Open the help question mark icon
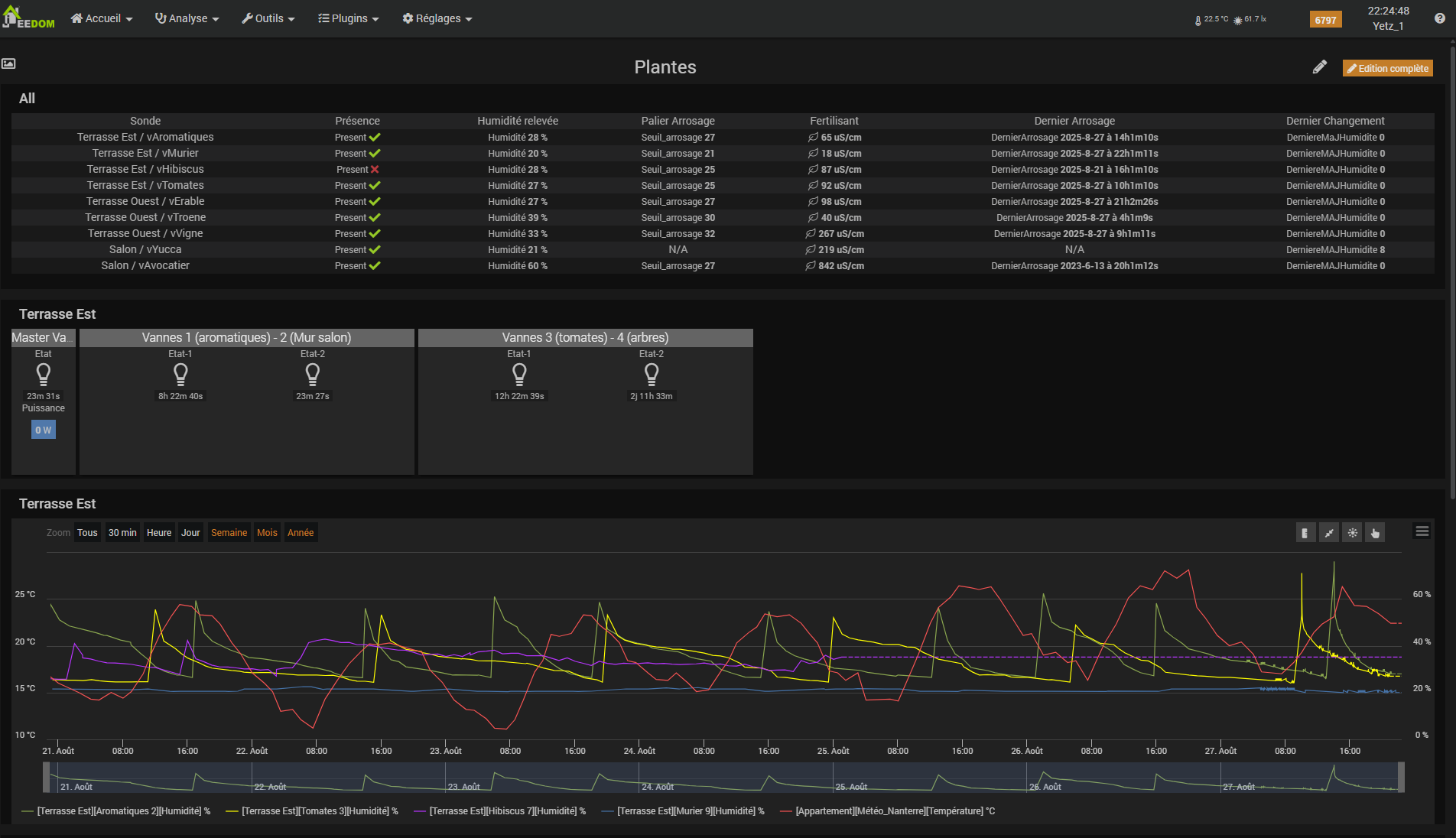 click(1439, 18)
